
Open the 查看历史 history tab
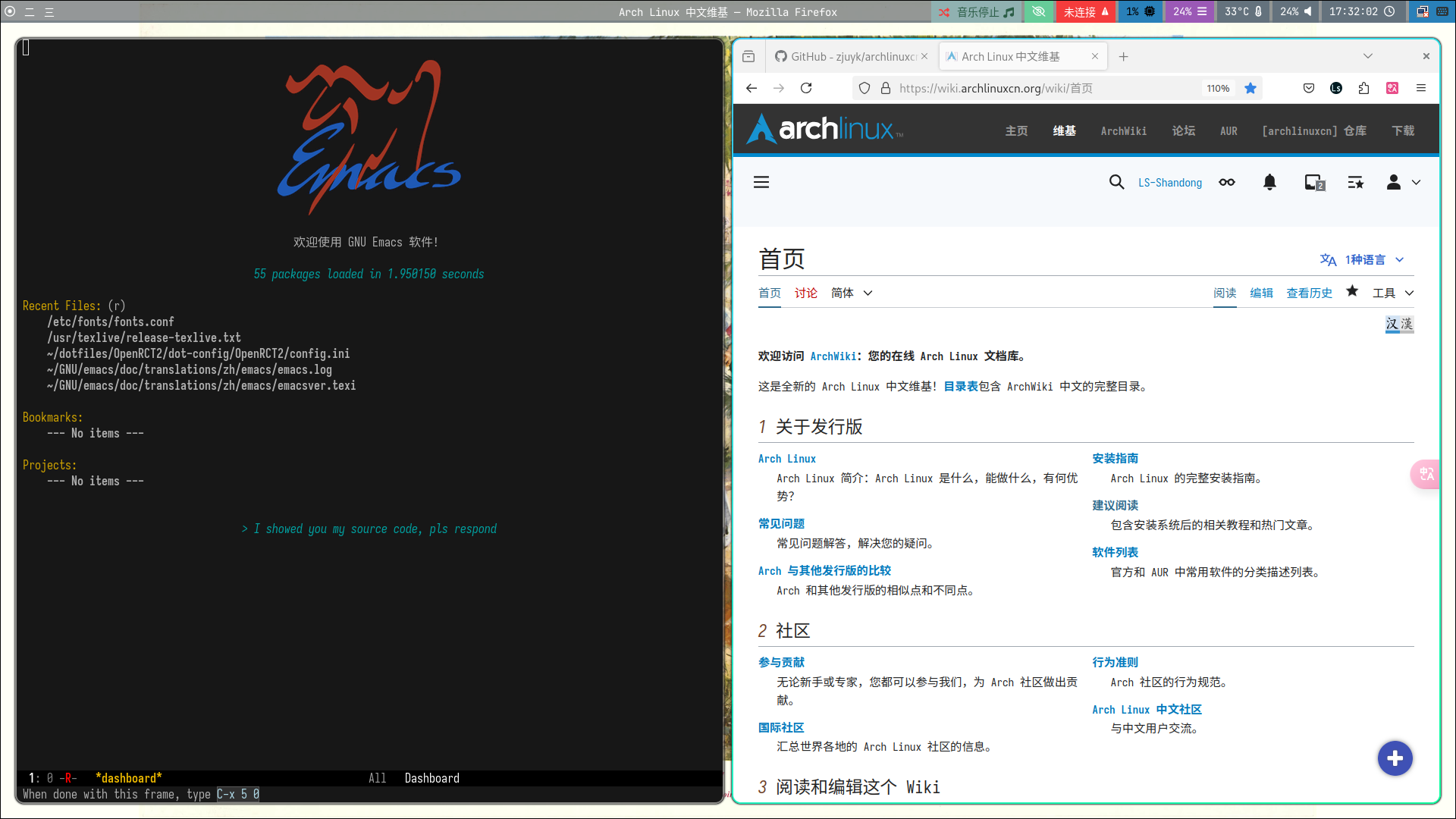click(1309, 293)
